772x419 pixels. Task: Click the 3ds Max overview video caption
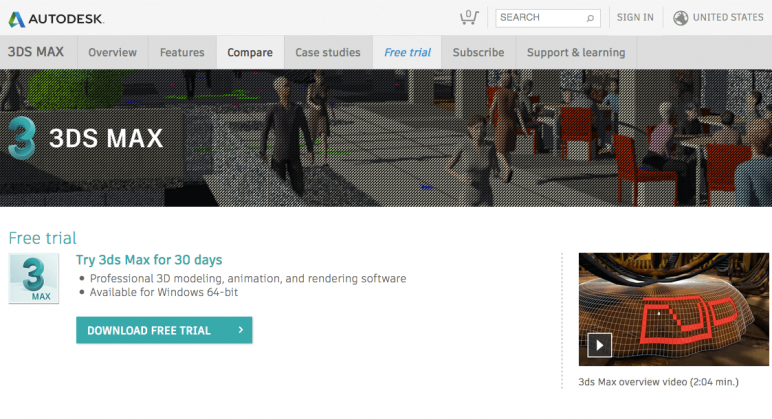tap(658, 382)
